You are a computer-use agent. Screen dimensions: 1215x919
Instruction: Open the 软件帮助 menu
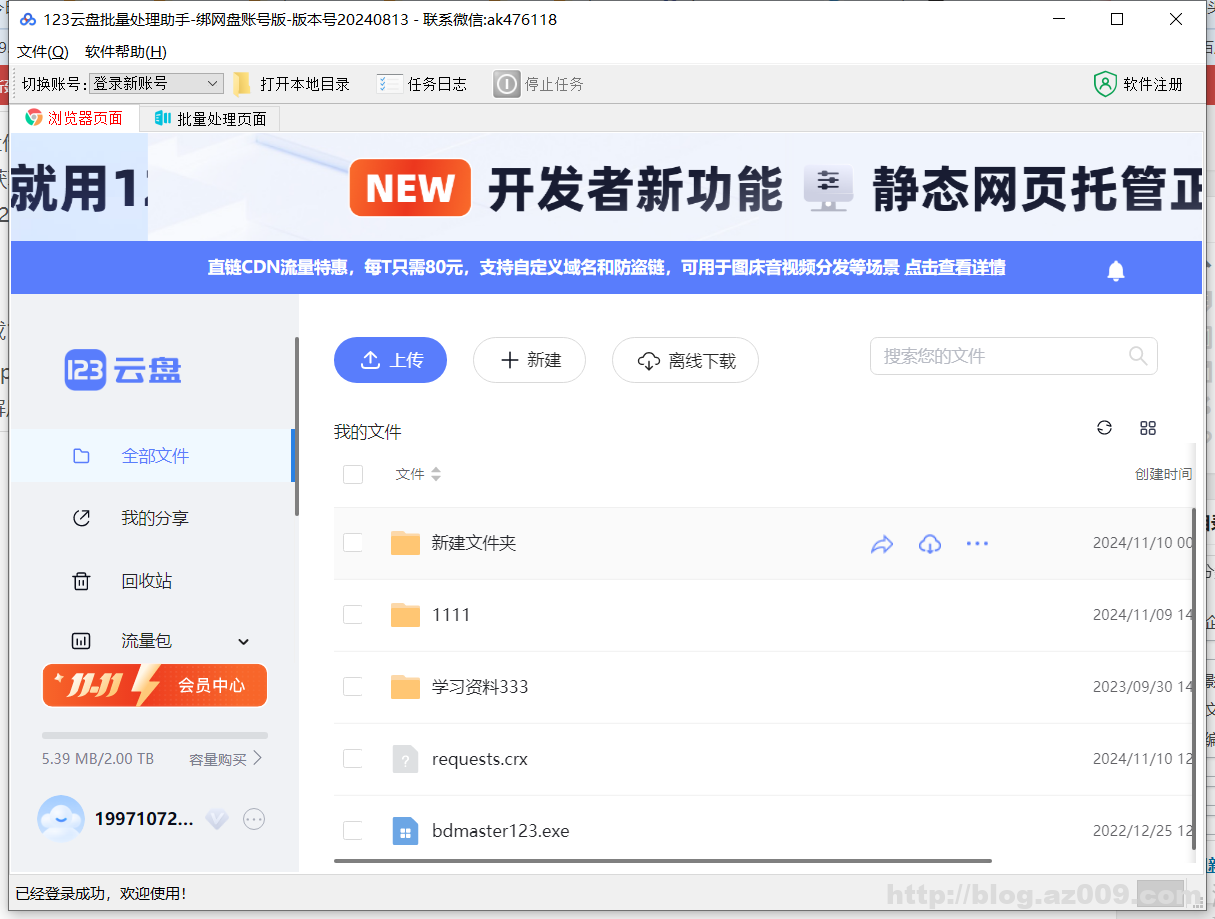pos(126,52)
